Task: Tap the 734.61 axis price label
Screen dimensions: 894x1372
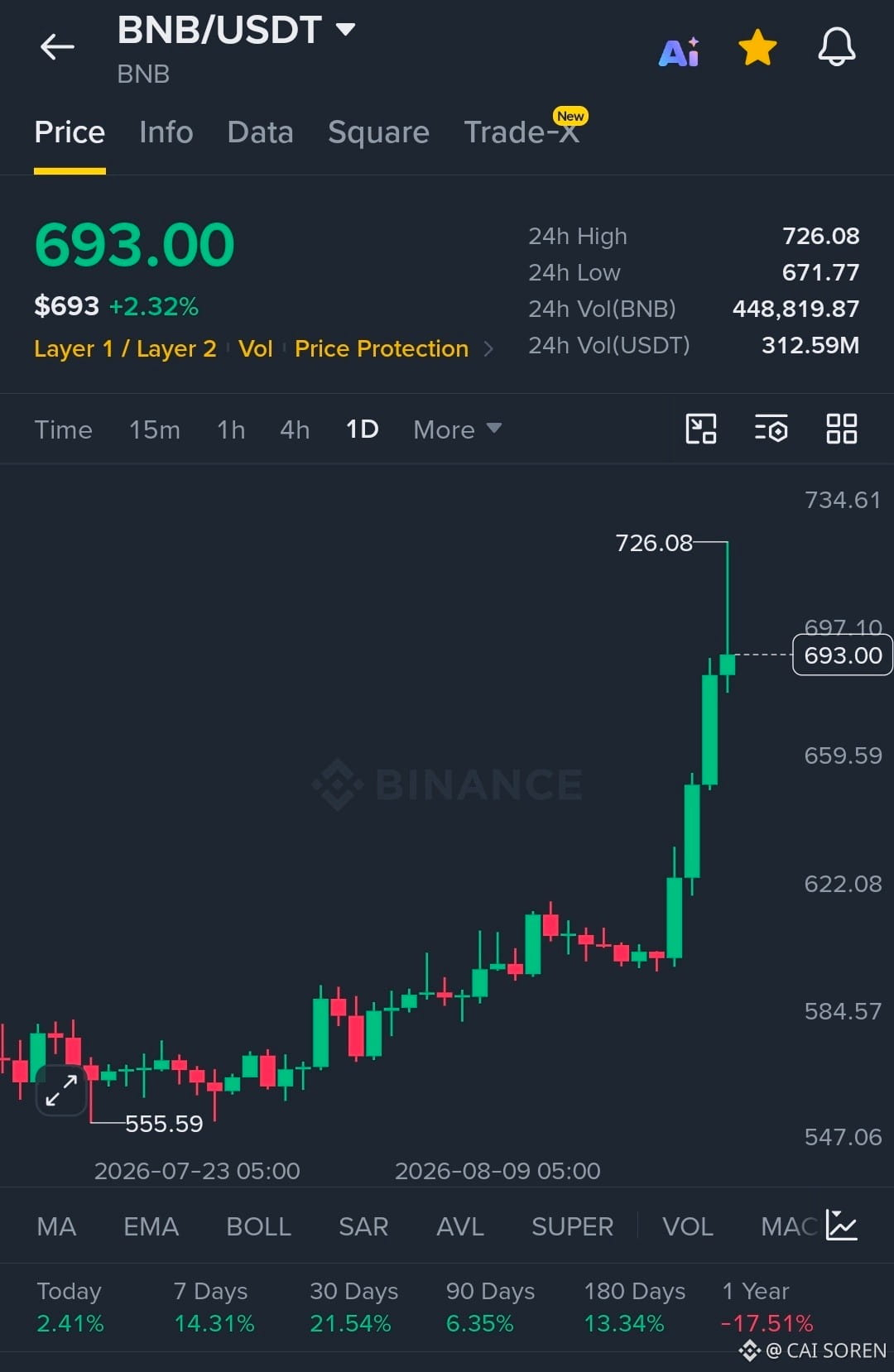Action: point(843,500)
